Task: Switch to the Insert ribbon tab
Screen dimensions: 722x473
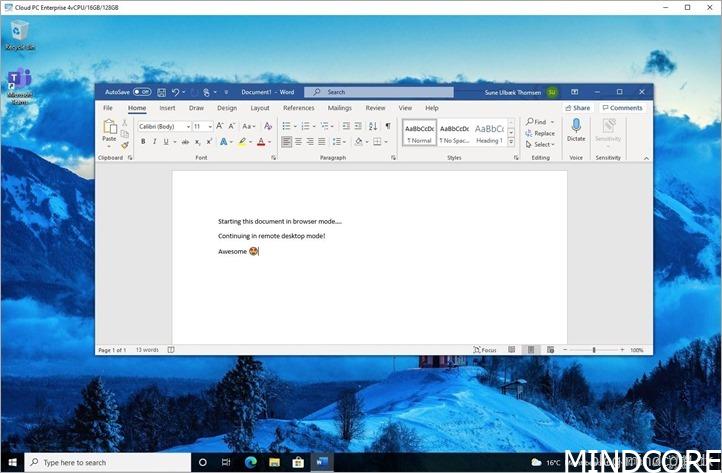Action: [x=167, y=108]
